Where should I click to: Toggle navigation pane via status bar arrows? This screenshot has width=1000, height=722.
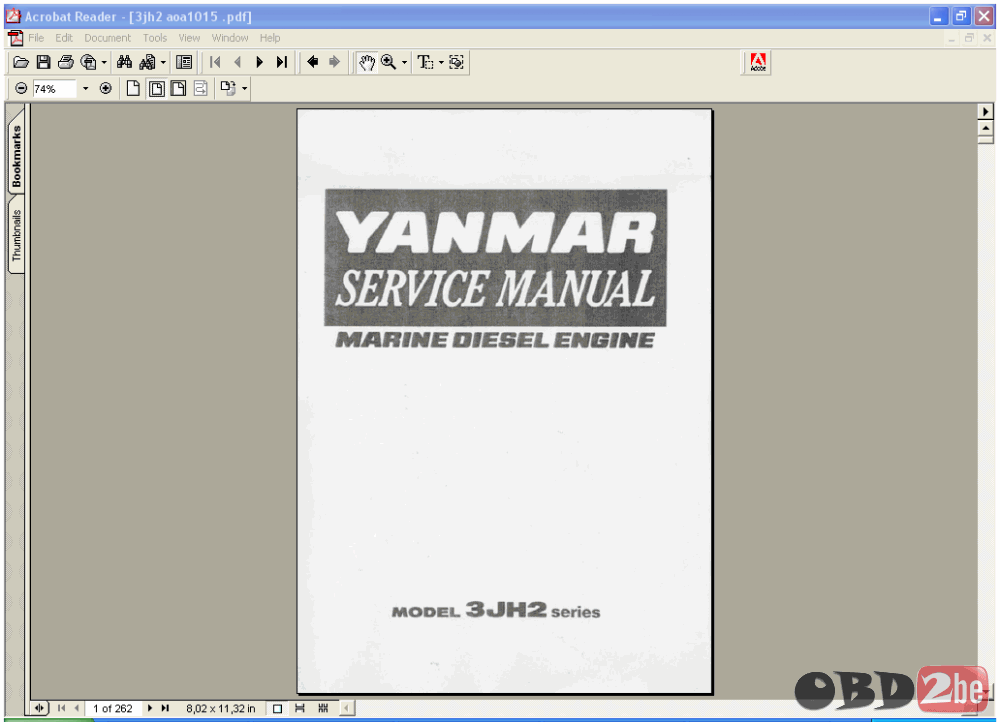coord(40,708)
